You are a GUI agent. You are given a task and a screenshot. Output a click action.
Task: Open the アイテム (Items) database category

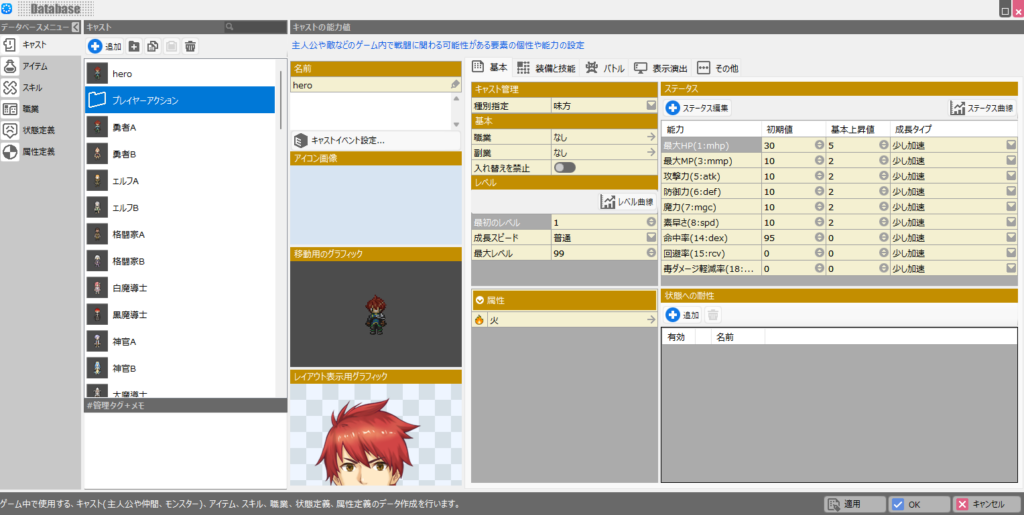click(35, 66)
